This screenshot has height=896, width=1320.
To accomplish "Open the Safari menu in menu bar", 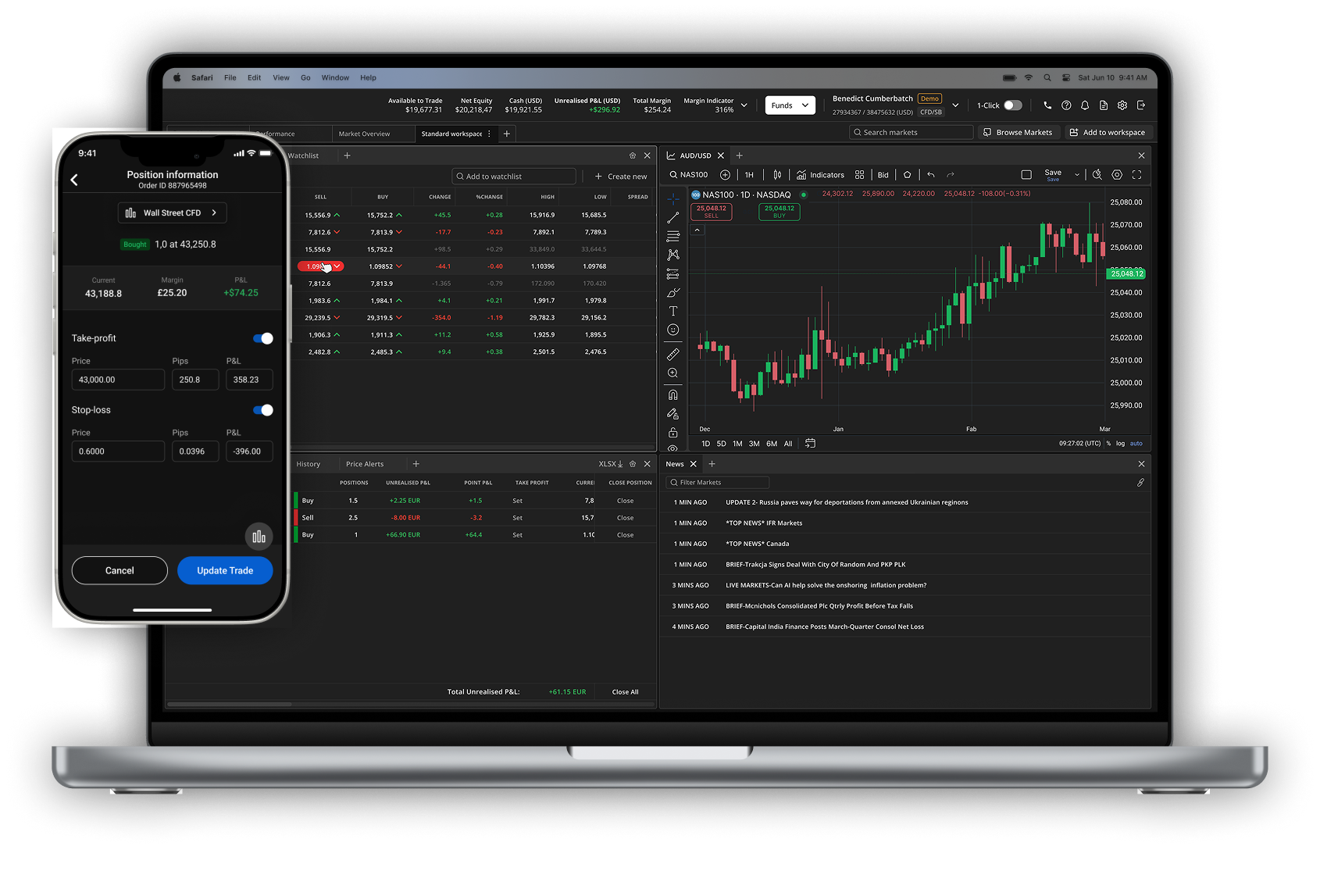I will [x=202, y=78].
